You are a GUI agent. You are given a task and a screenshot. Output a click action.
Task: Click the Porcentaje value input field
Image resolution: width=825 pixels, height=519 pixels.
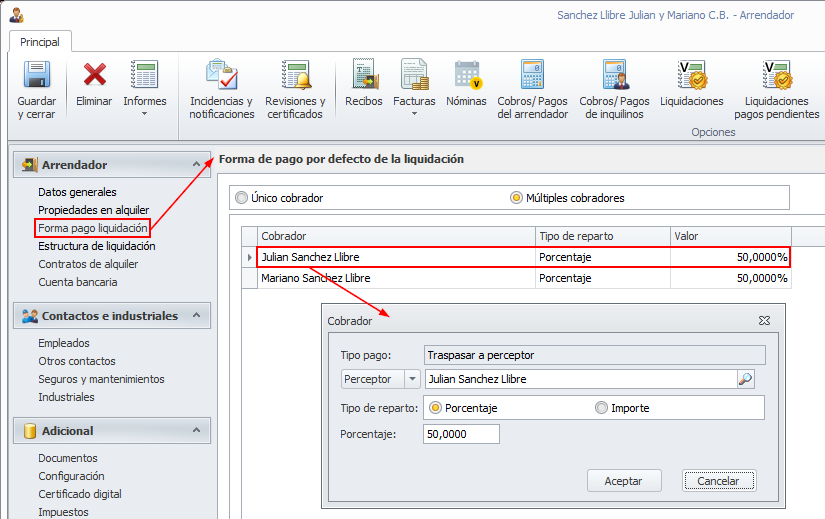coord(461,434)
